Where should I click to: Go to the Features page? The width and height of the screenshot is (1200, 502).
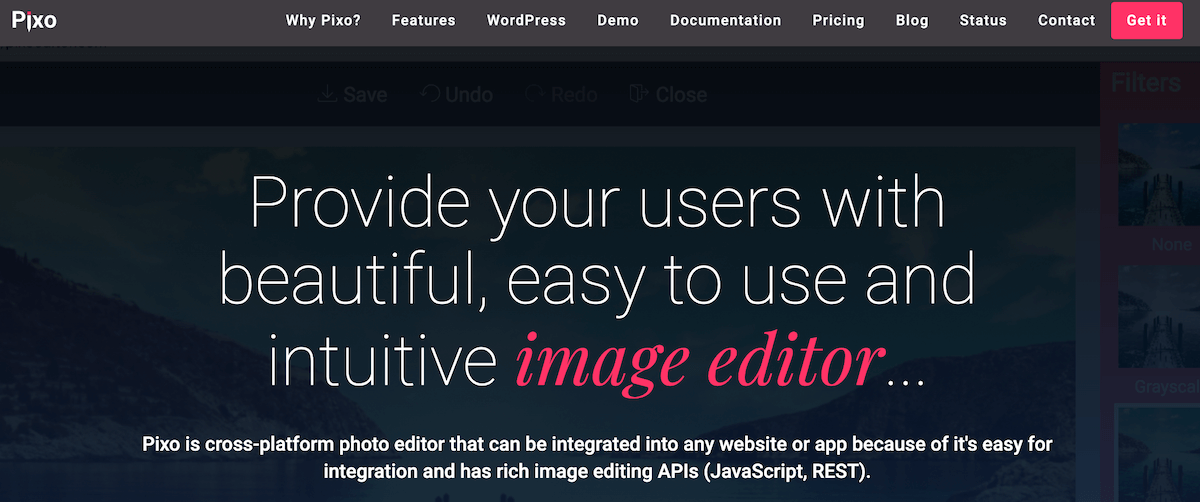423,20
